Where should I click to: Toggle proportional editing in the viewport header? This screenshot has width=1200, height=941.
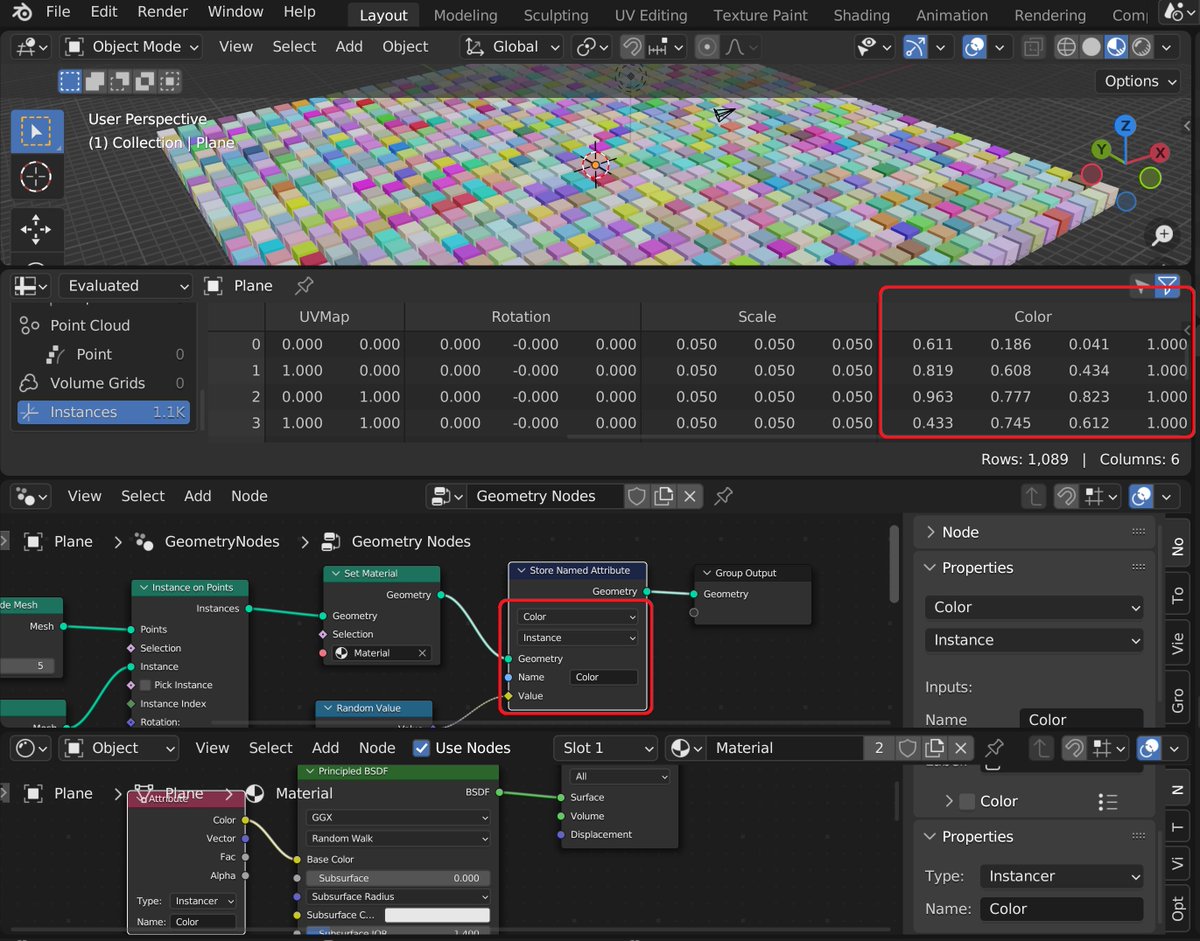(707, 47)
